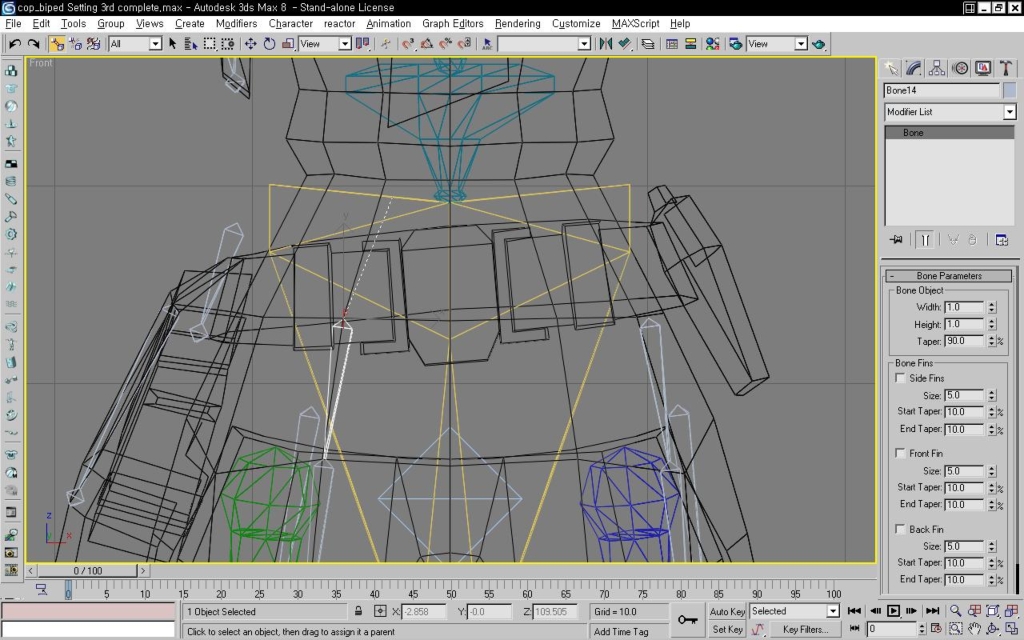Click the Align tool icon

[624, 44]
